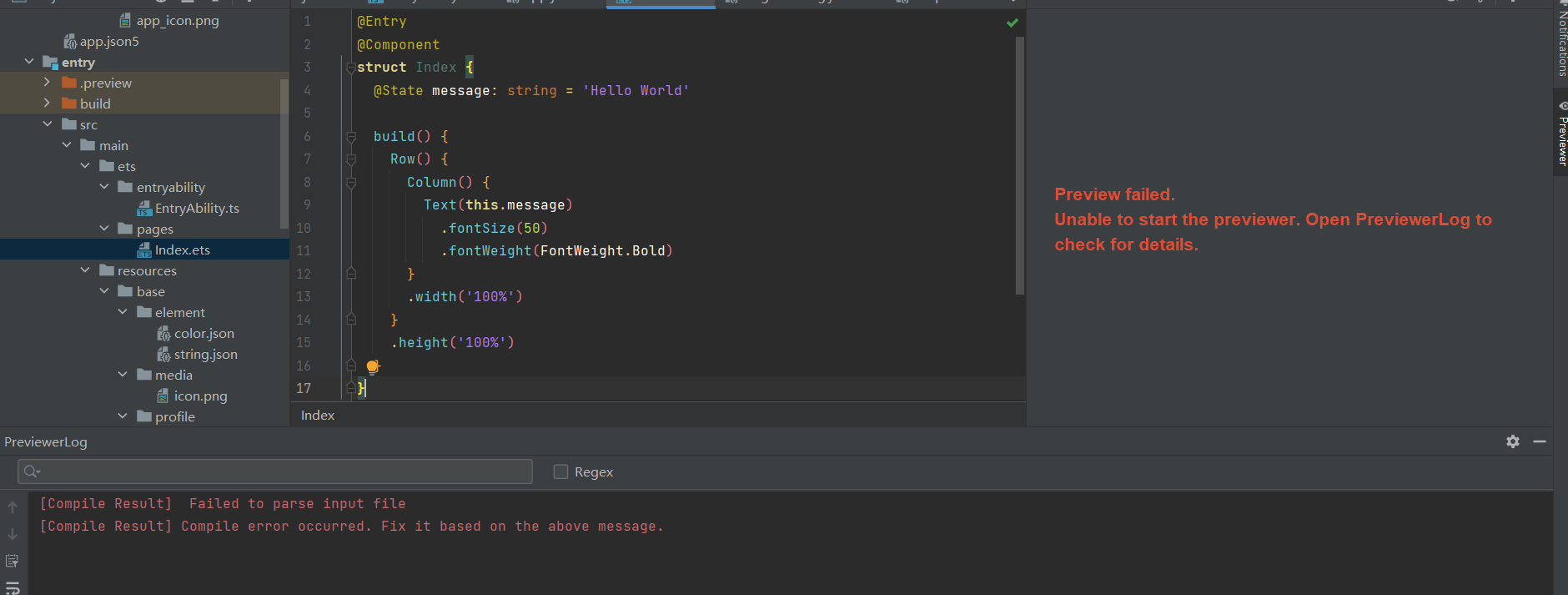The width and height of the screenshot is (1568, 595).
Task: Click the 'Preview failed.' error message
Action: click(x=1114, y=194)
